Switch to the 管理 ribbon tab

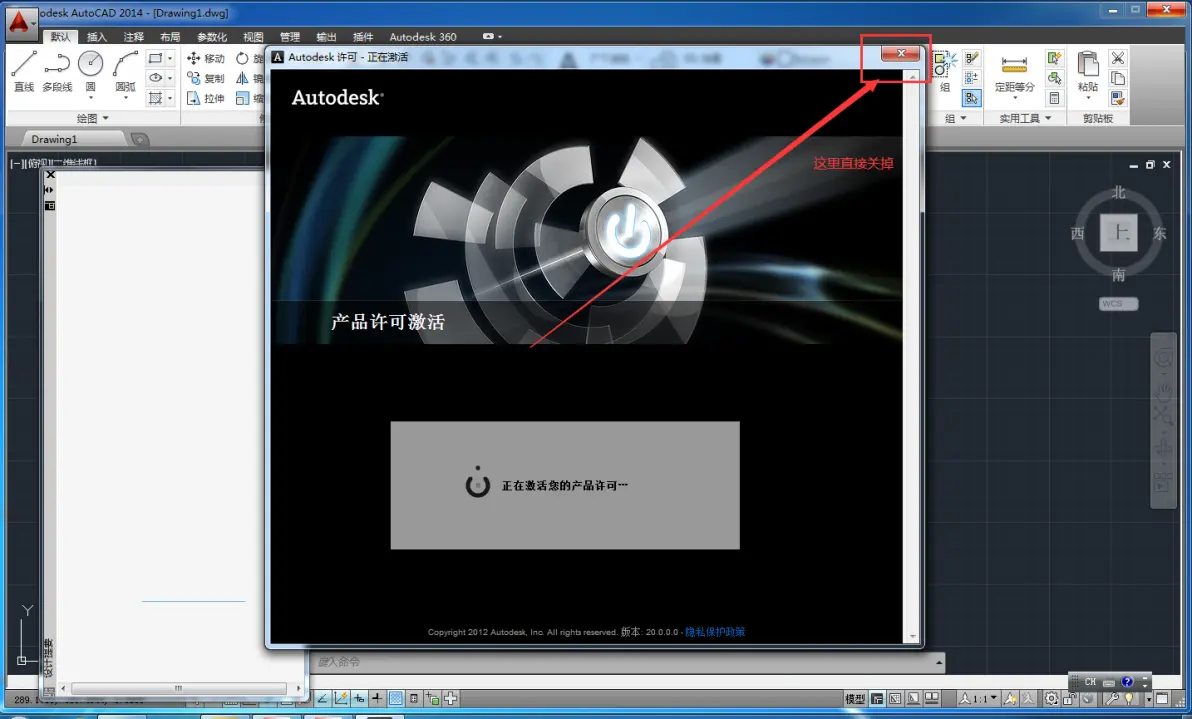(x=290, y=36)
